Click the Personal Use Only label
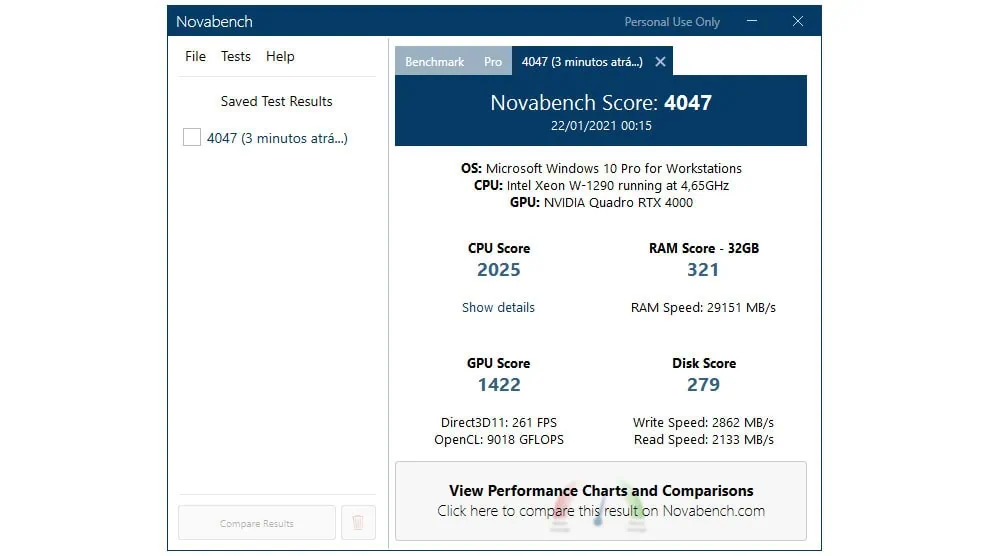Screen dimensions: 990x556 (672, 21)
